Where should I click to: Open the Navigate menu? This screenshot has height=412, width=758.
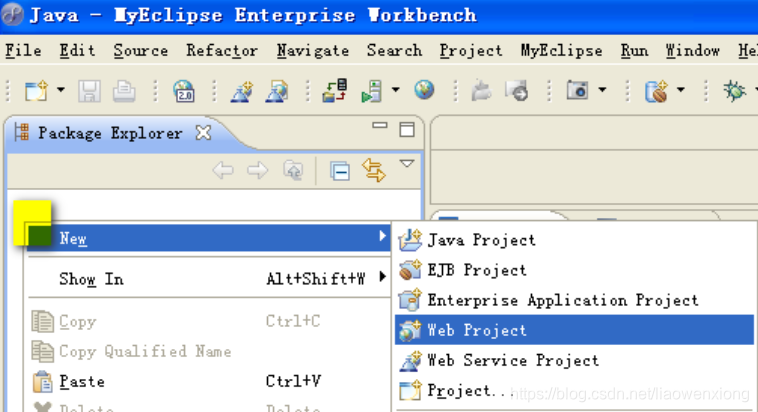(313, 51)
